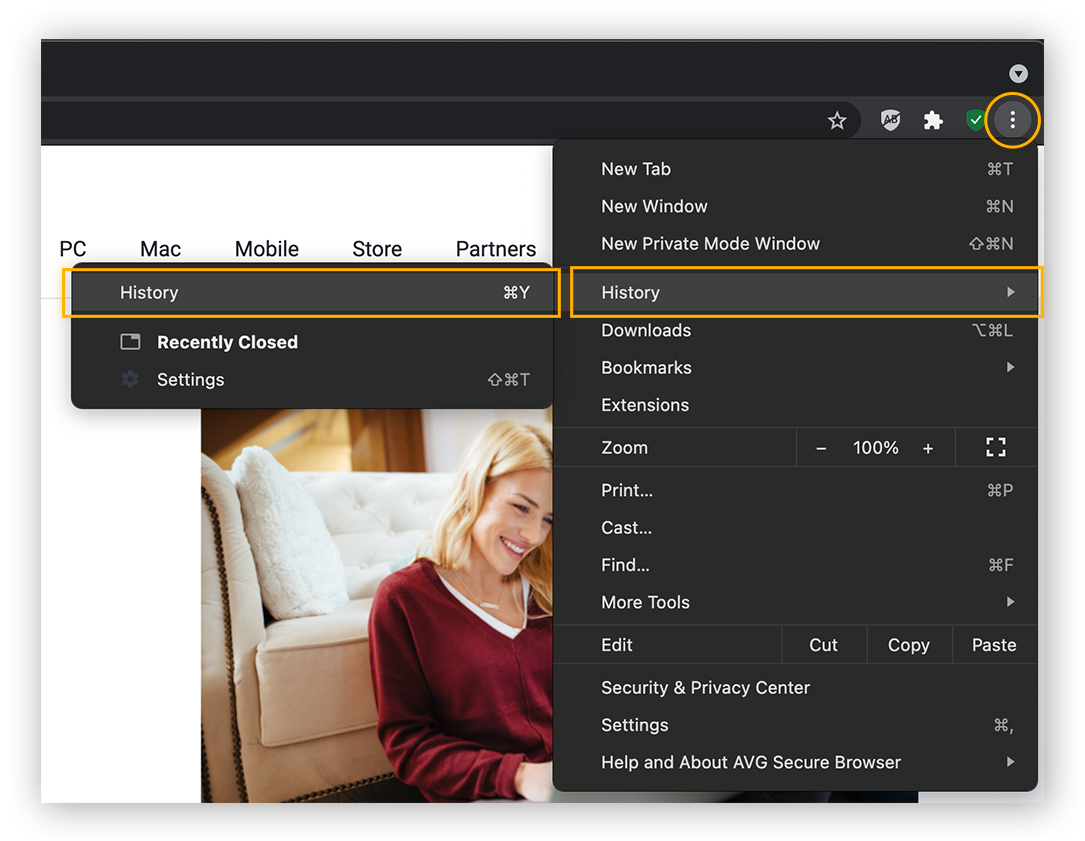Select the Mac tab on the webpage

tap(160, 248)
